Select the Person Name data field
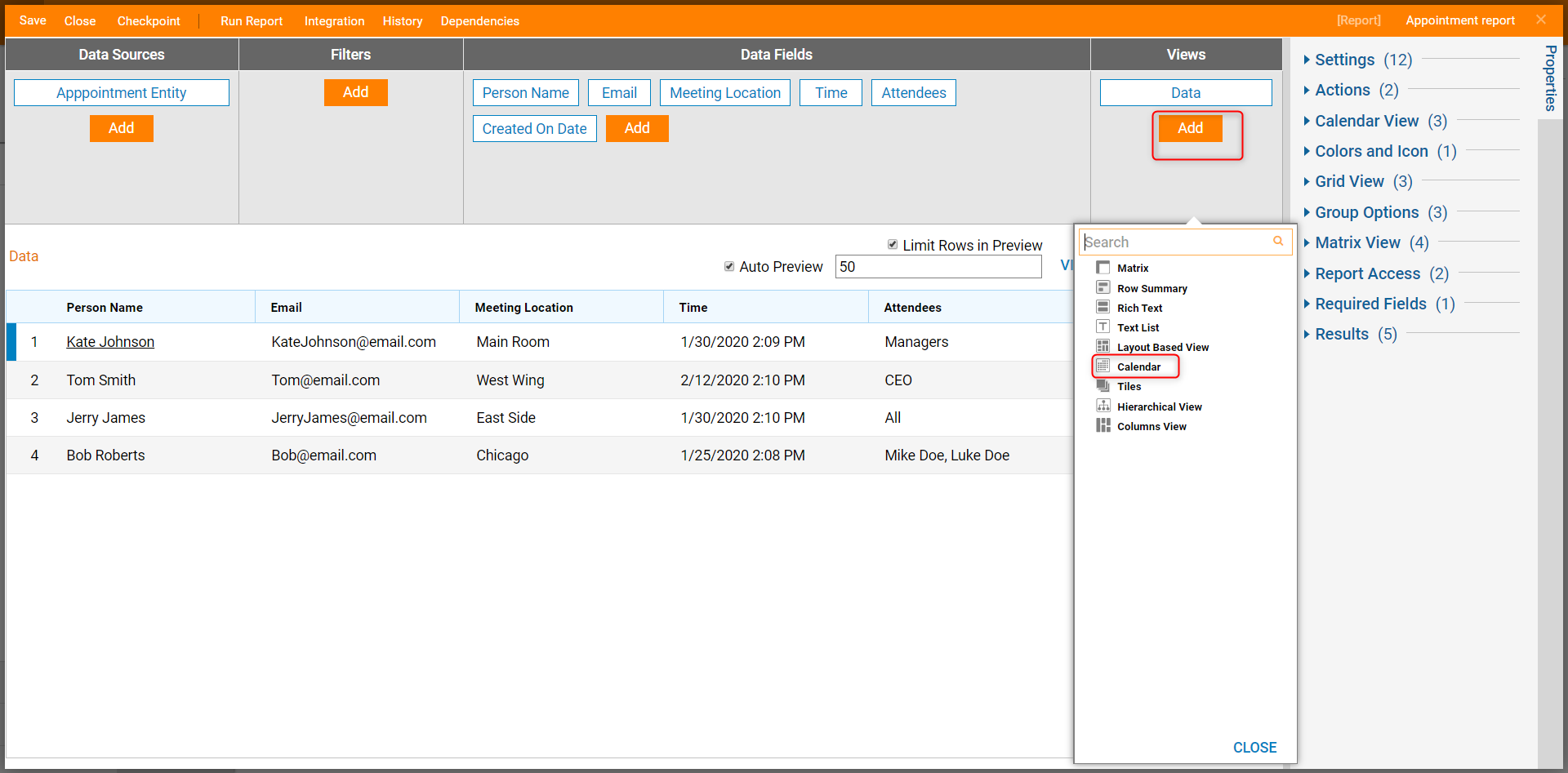 pos(526,92)
